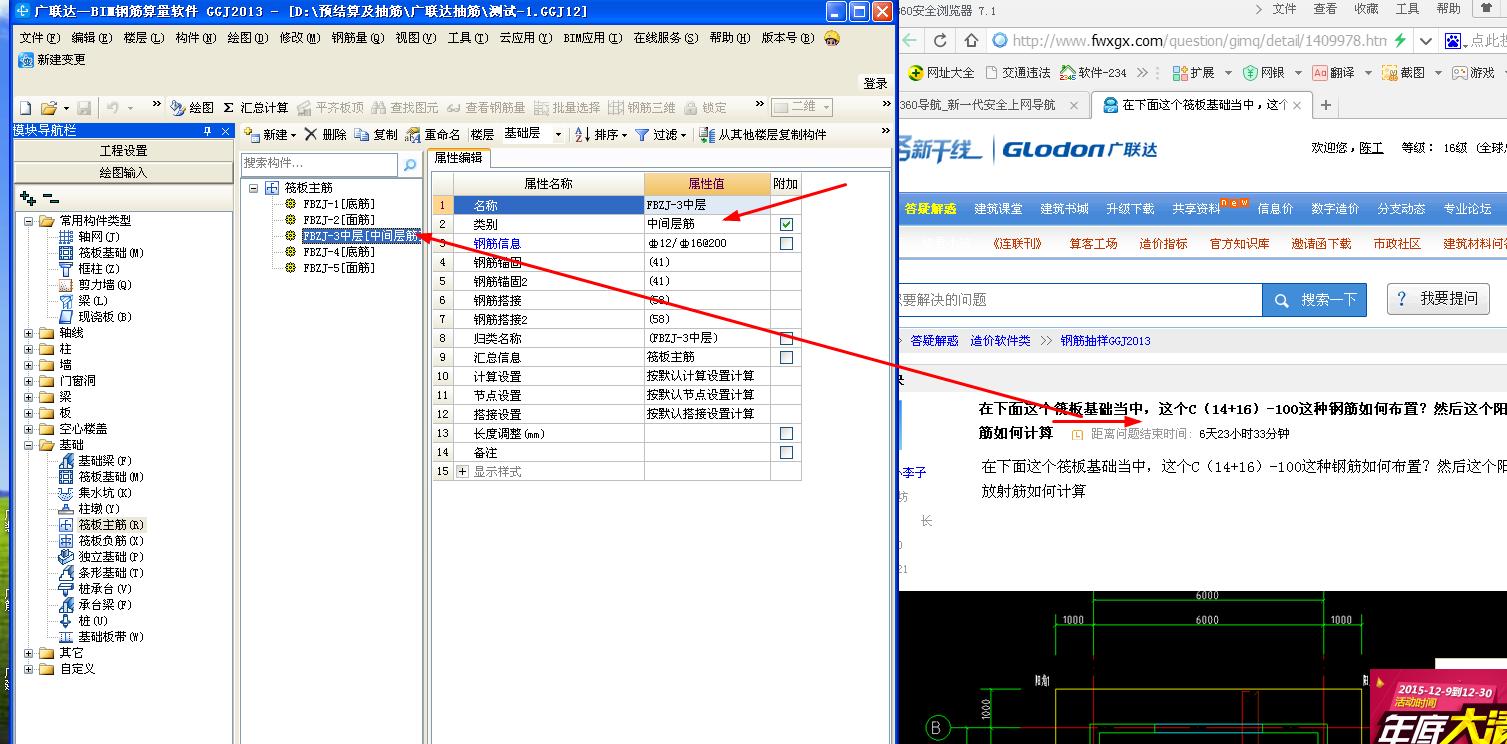
Task: Open 新建 dropdown arrow
Action: 294,135
